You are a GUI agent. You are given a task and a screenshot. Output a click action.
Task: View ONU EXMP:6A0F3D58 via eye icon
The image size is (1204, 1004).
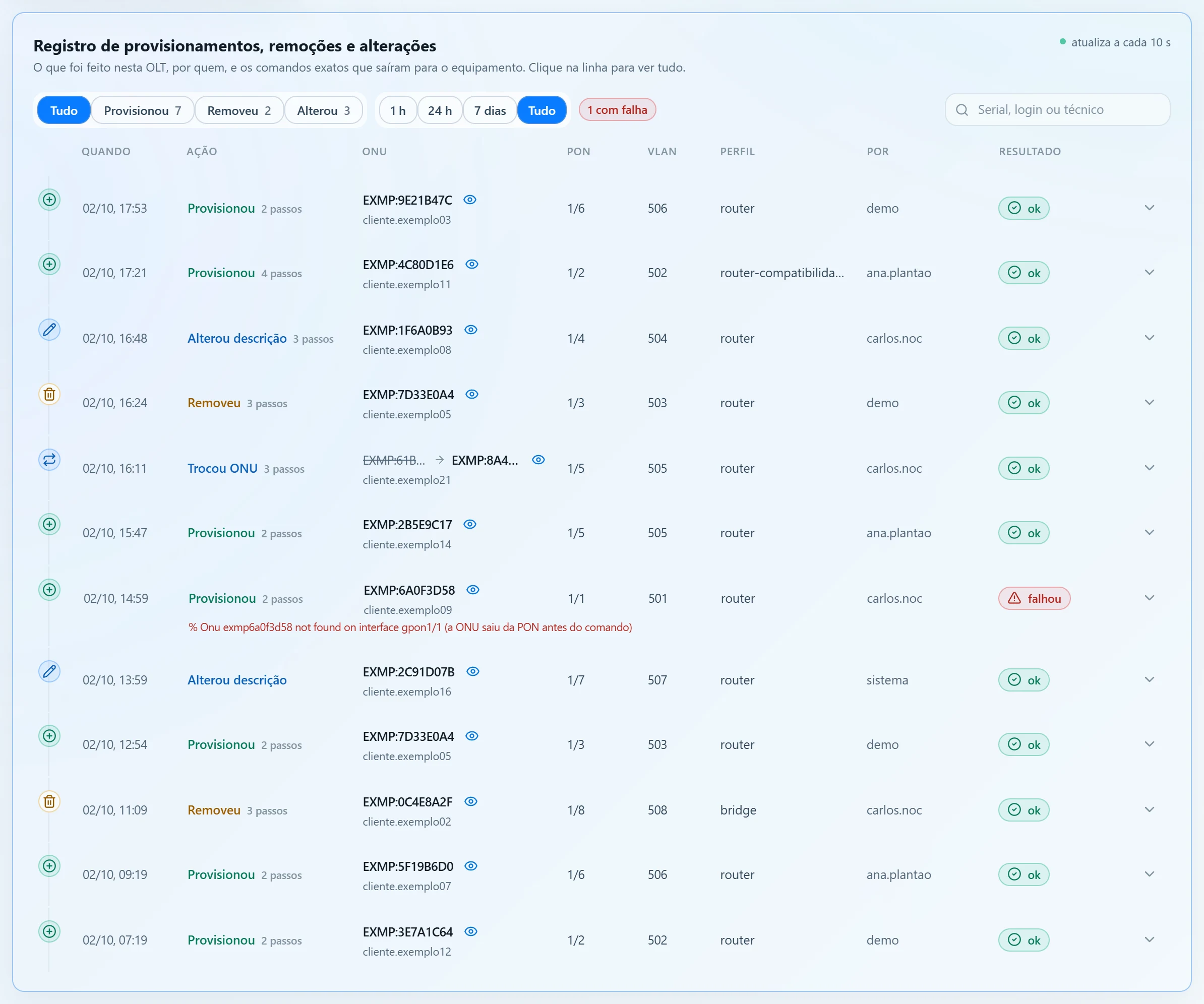tap(472, 590)
